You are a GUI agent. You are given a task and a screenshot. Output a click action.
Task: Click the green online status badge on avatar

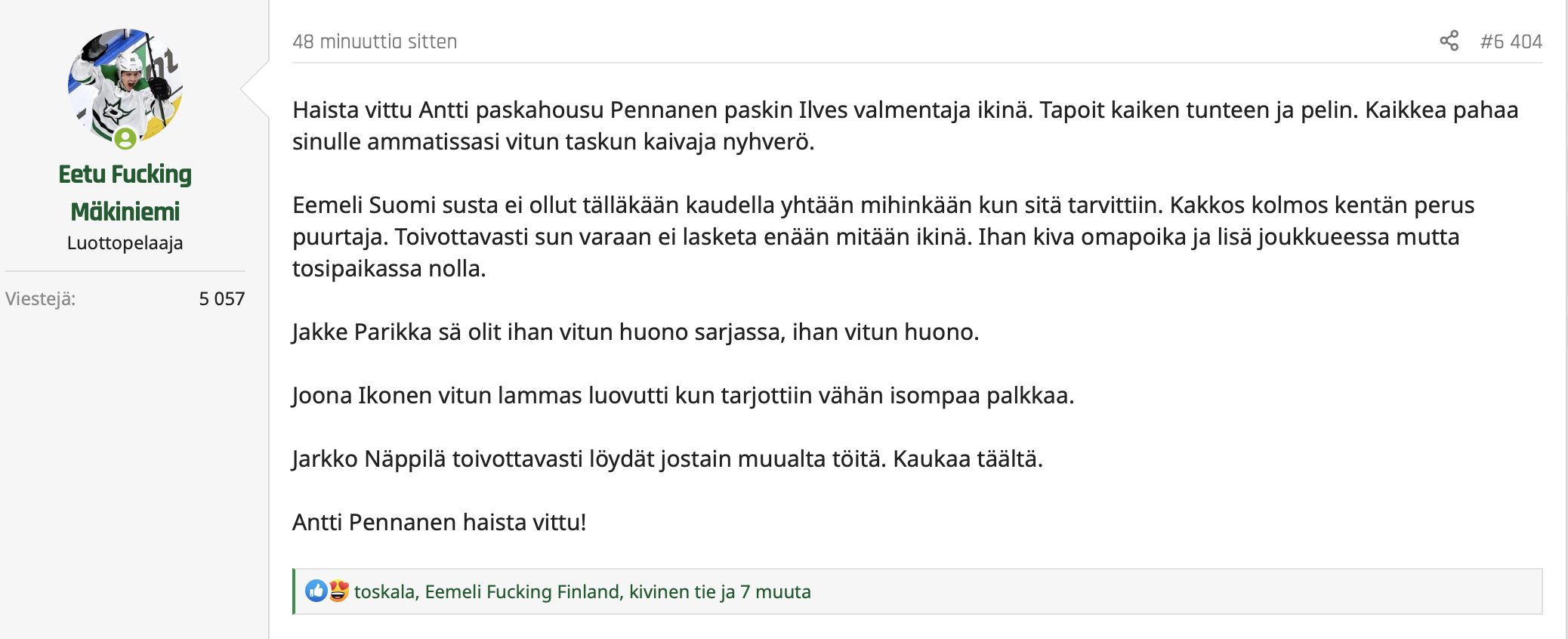[x=125, y=138]
